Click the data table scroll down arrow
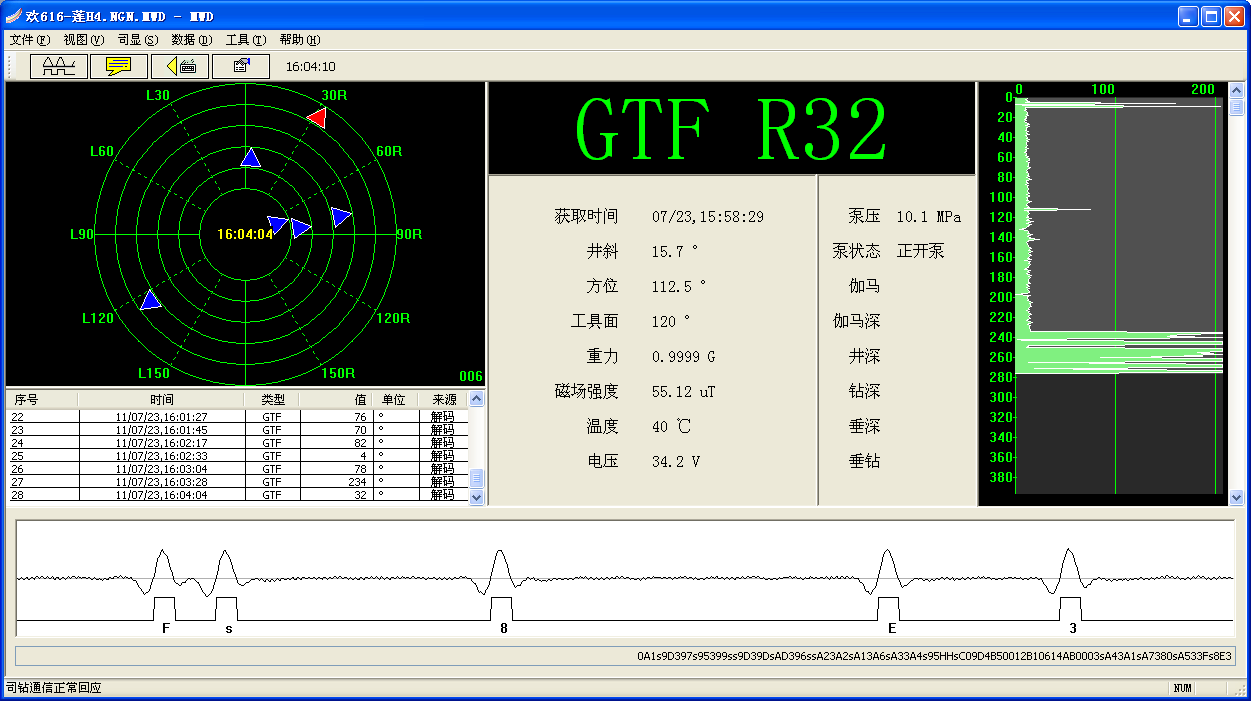The image size is (1251, 701). point(477,496)
